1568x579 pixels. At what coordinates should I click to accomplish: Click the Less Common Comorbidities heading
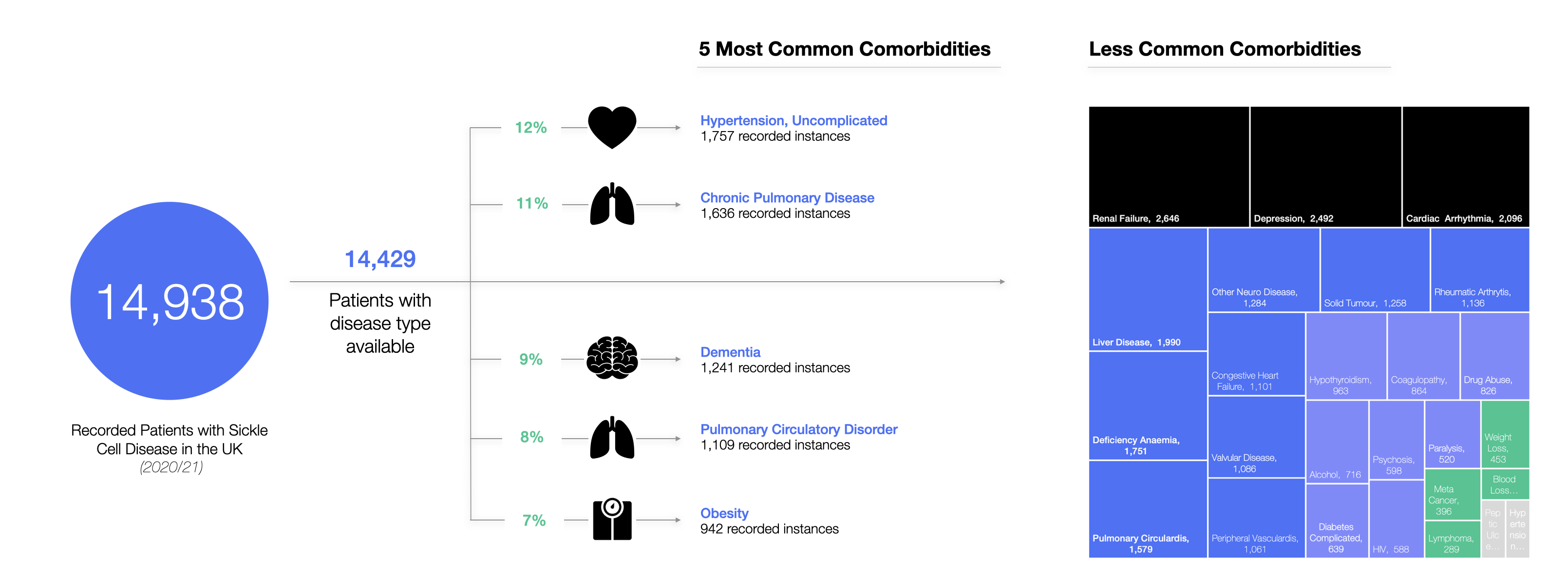(1225, 49)
